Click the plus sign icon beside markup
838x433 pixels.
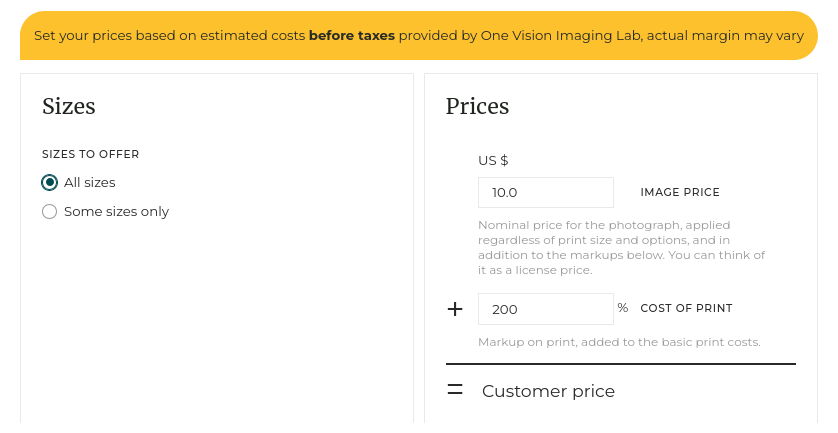455,309
